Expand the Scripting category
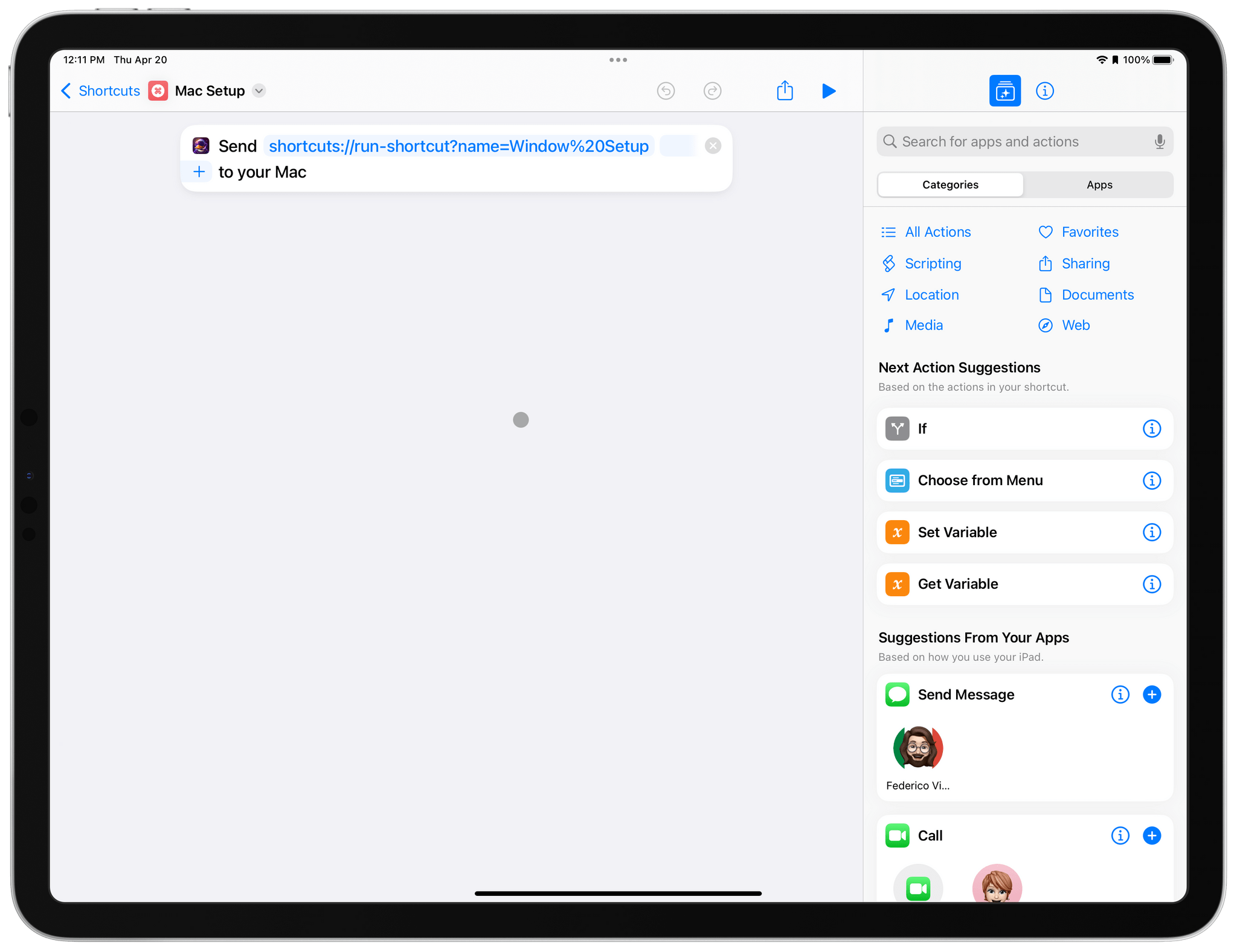The image size is (1237, 952). [933, 263]
